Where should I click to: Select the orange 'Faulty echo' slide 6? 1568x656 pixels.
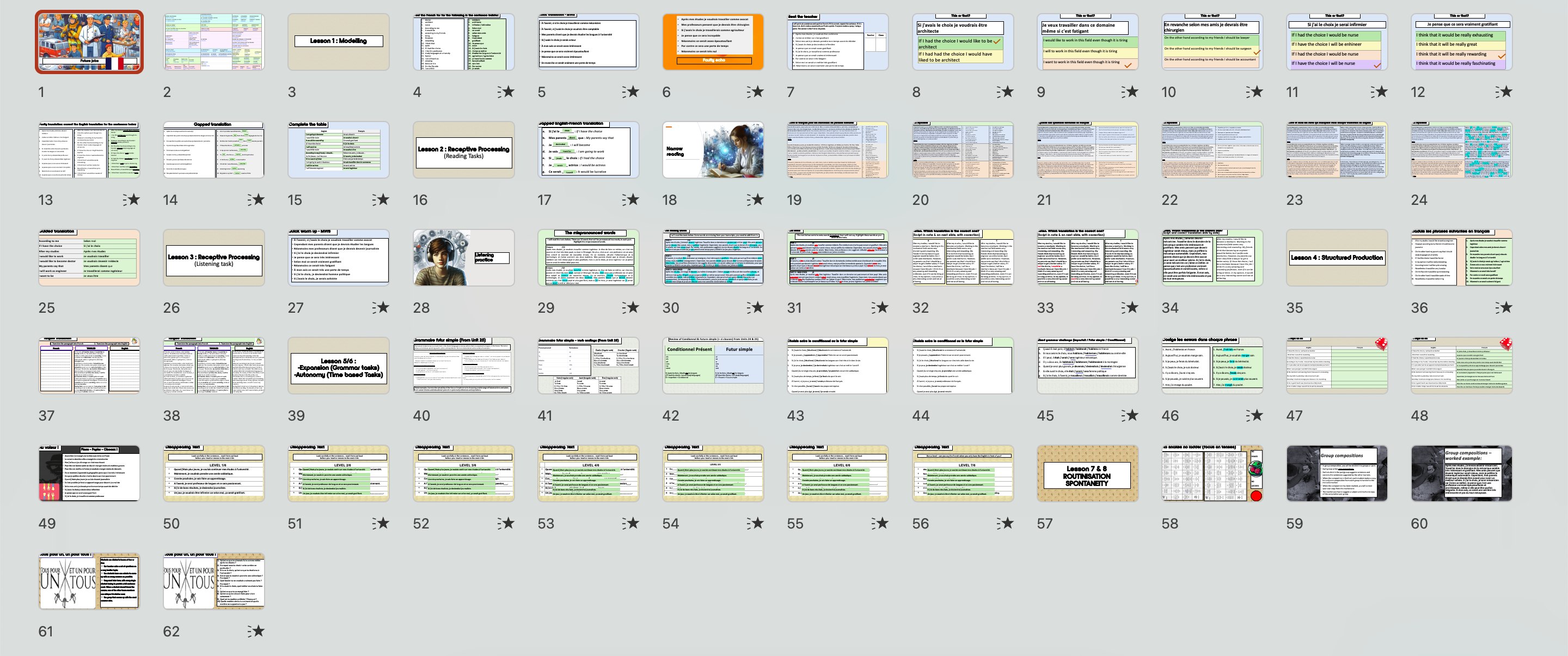click(x=713, y=42)
